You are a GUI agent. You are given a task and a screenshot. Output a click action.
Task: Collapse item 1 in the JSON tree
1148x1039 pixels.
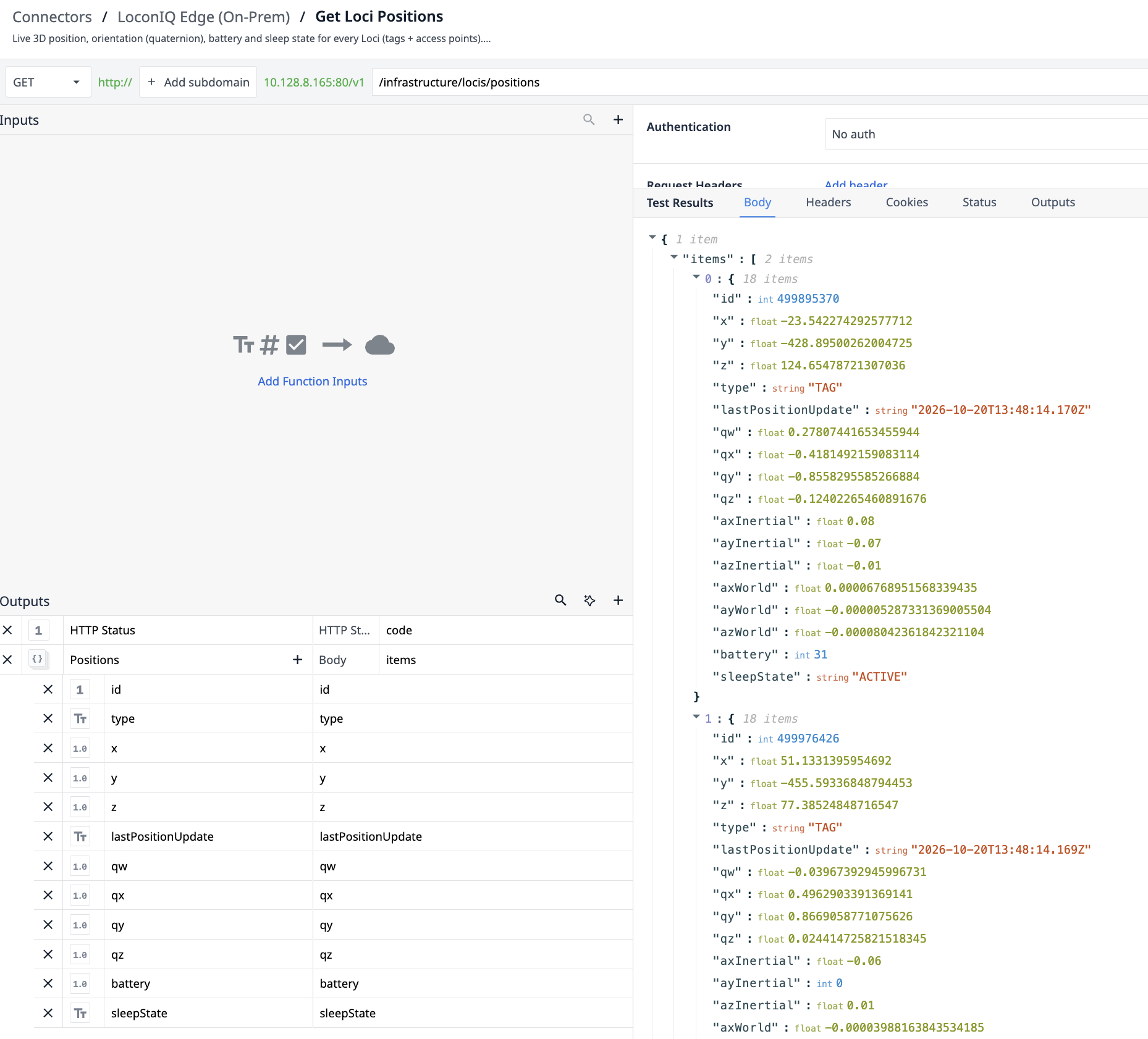696,717
